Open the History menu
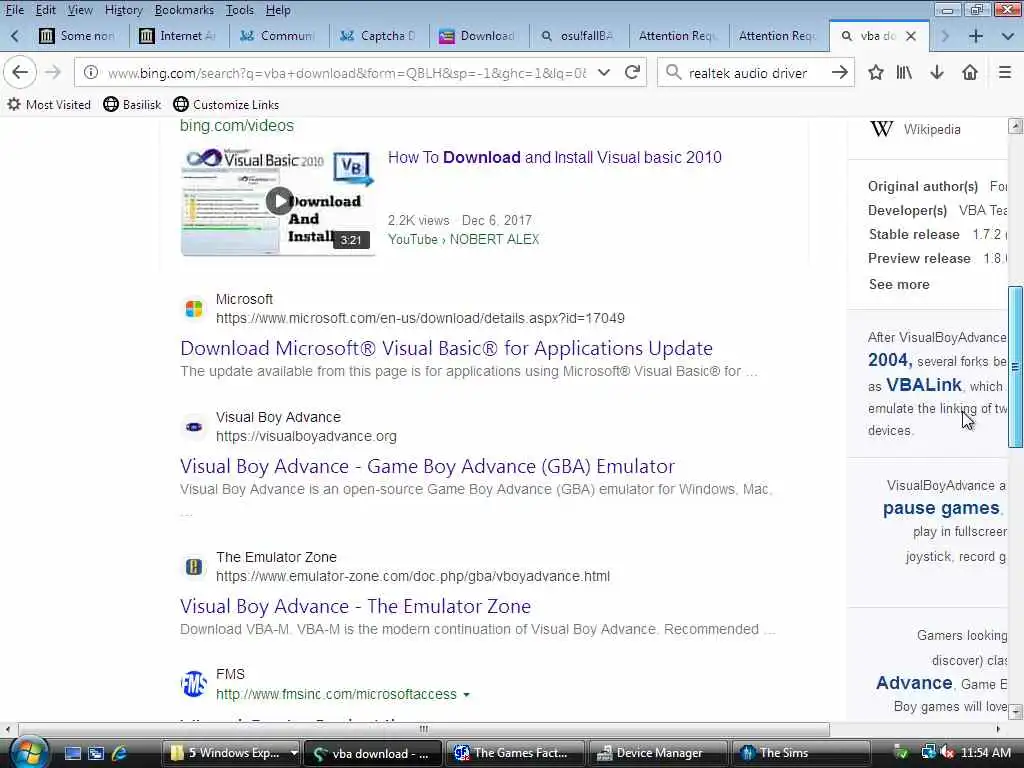Image resolution: width=1024 pixels, height=768 pixels. [123, 10]
